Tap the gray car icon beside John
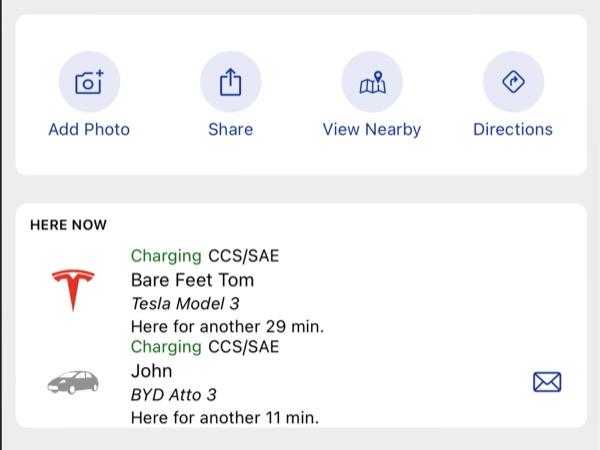 (73, 382)
